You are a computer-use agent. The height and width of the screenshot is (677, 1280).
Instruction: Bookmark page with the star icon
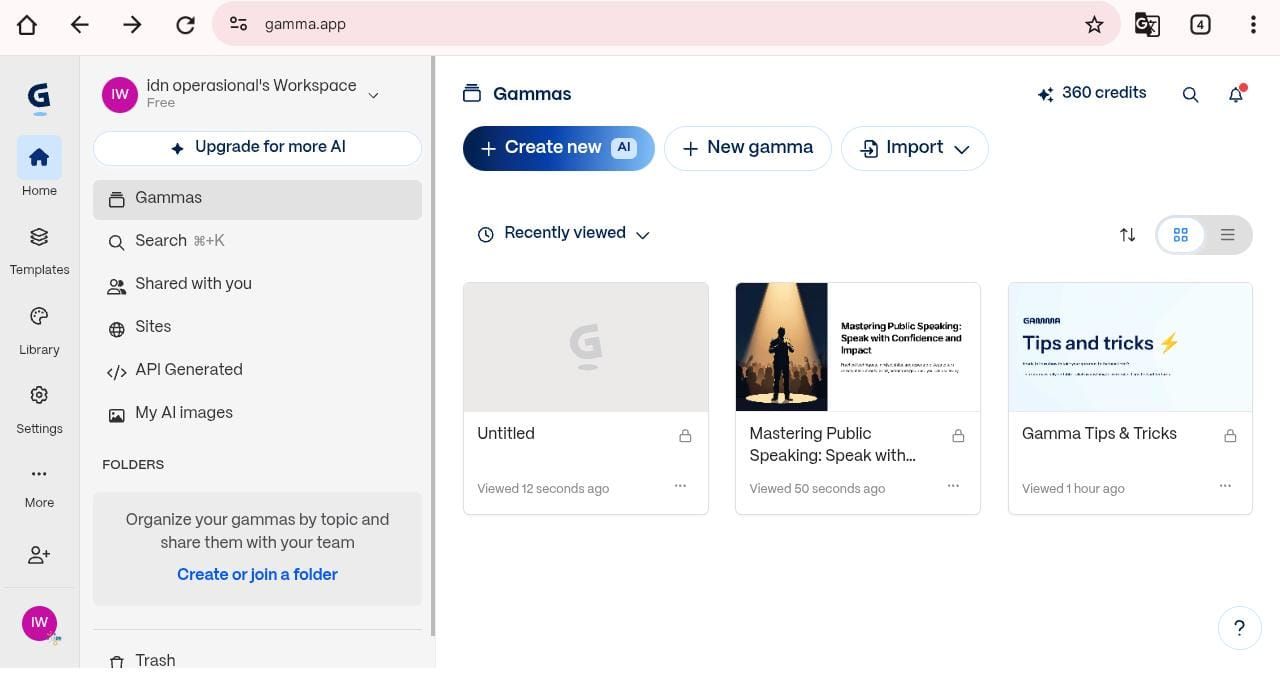point(1094,25)
